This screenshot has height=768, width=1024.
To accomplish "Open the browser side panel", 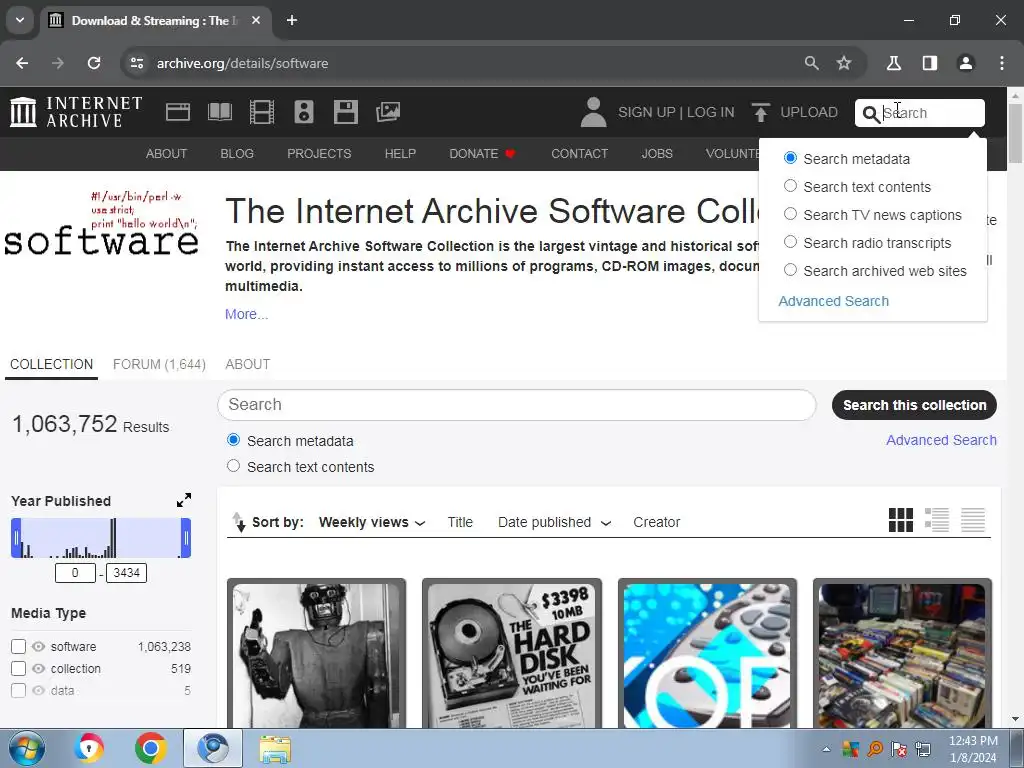I will (x=929, y=63).
